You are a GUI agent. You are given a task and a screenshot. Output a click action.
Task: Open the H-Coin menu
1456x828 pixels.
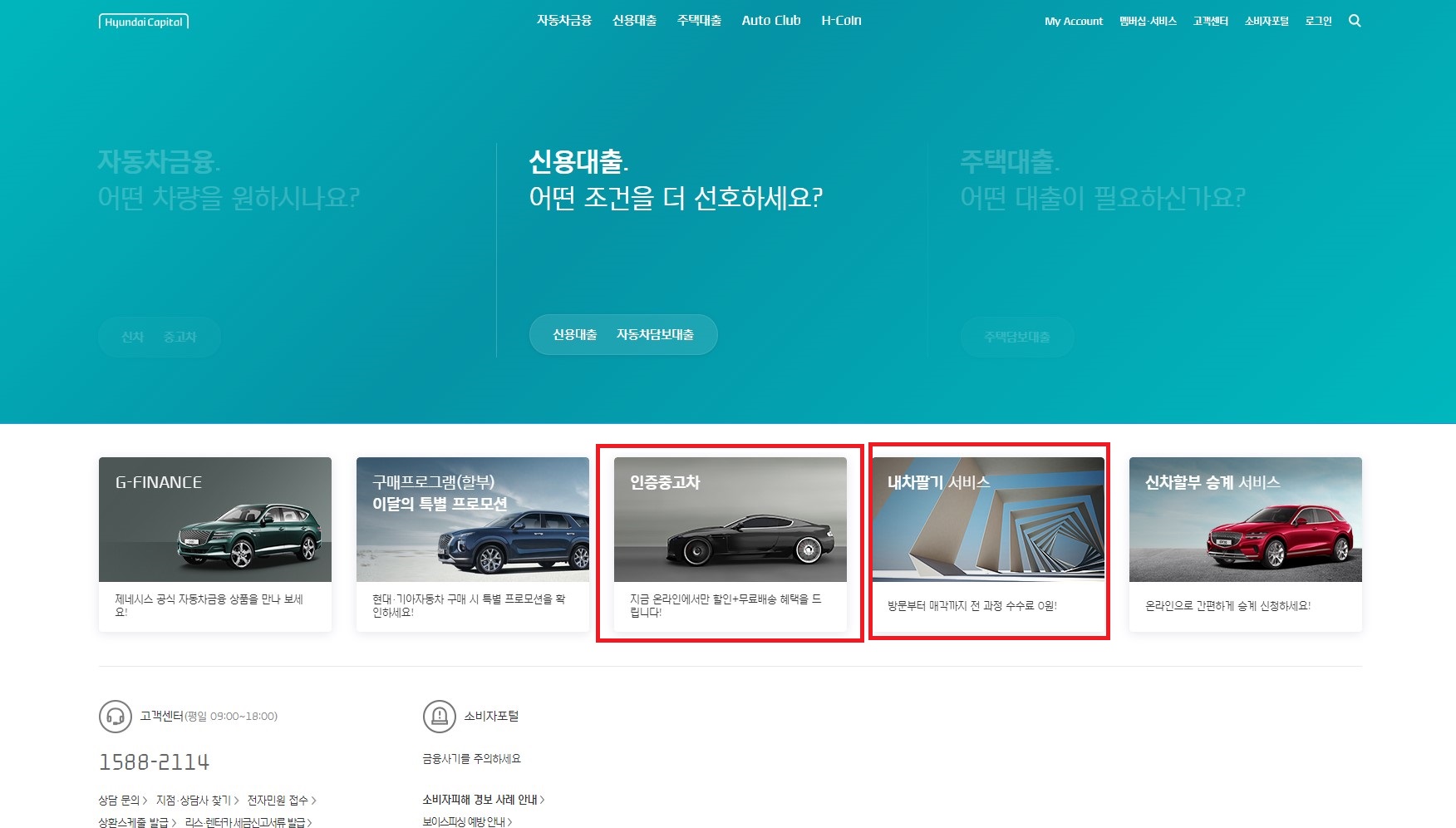pyautogui.click(x=841, y=21)
